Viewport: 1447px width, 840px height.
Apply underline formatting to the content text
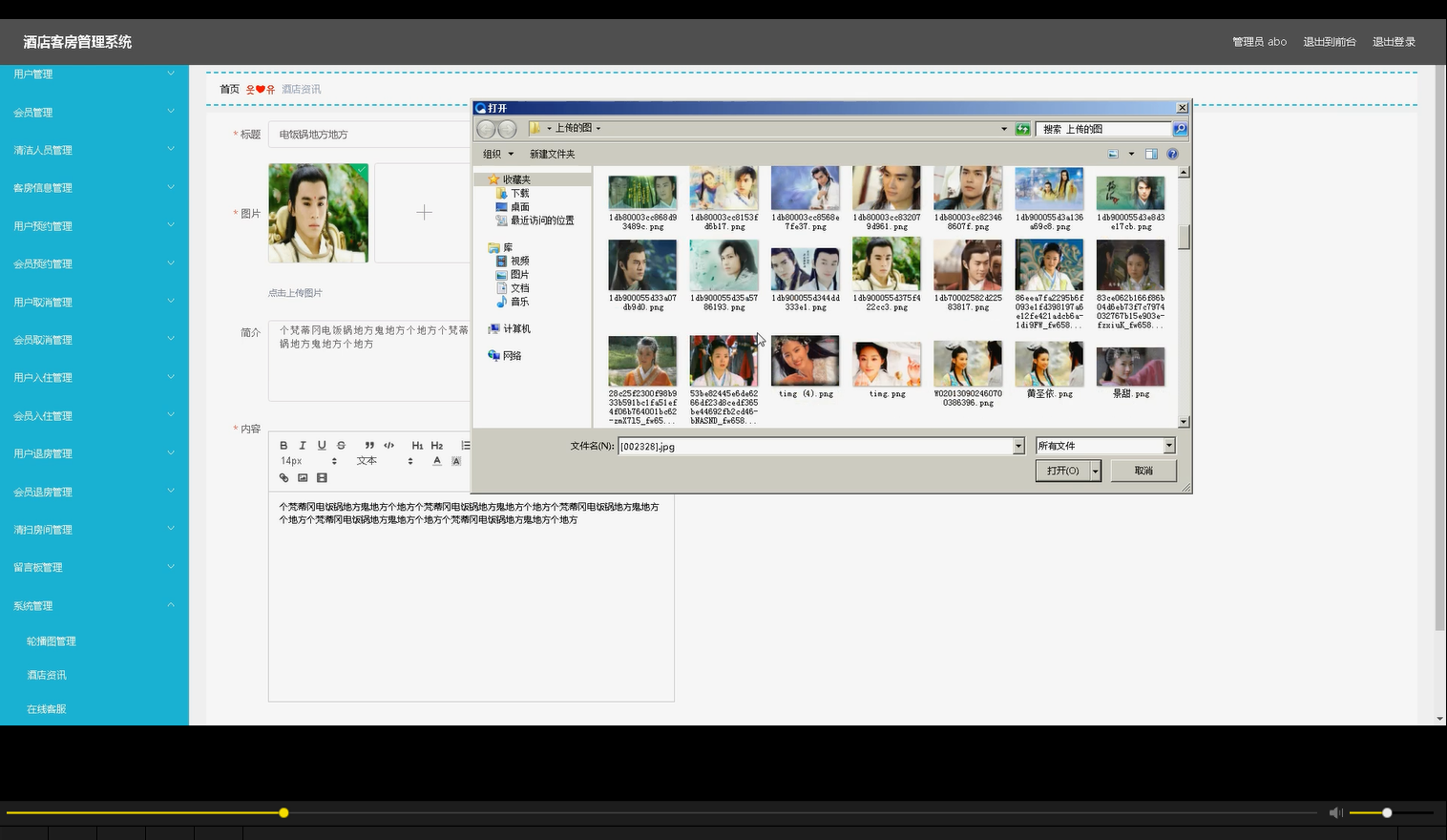322,445
